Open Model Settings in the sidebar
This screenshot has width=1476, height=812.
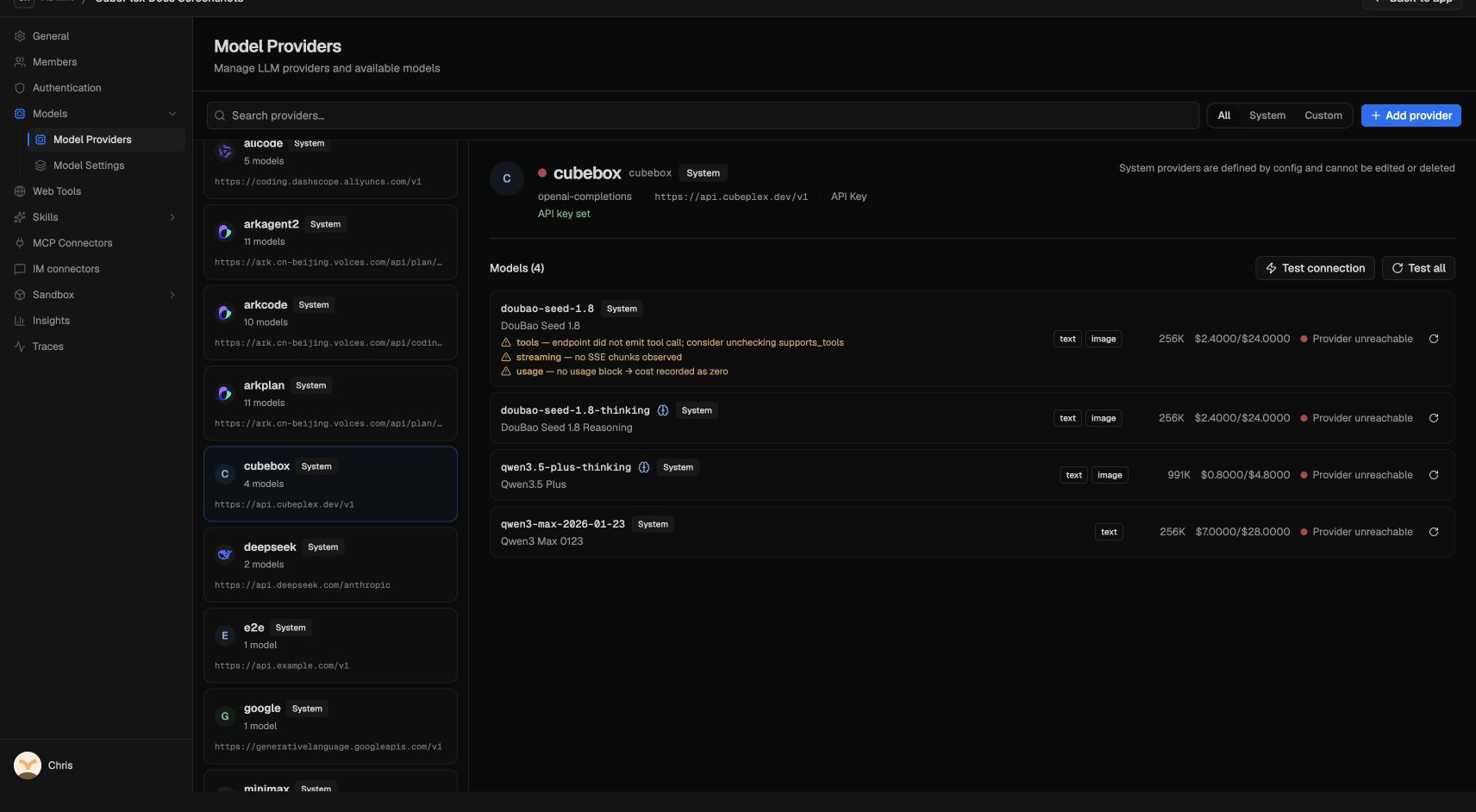[x=106, y=166]
